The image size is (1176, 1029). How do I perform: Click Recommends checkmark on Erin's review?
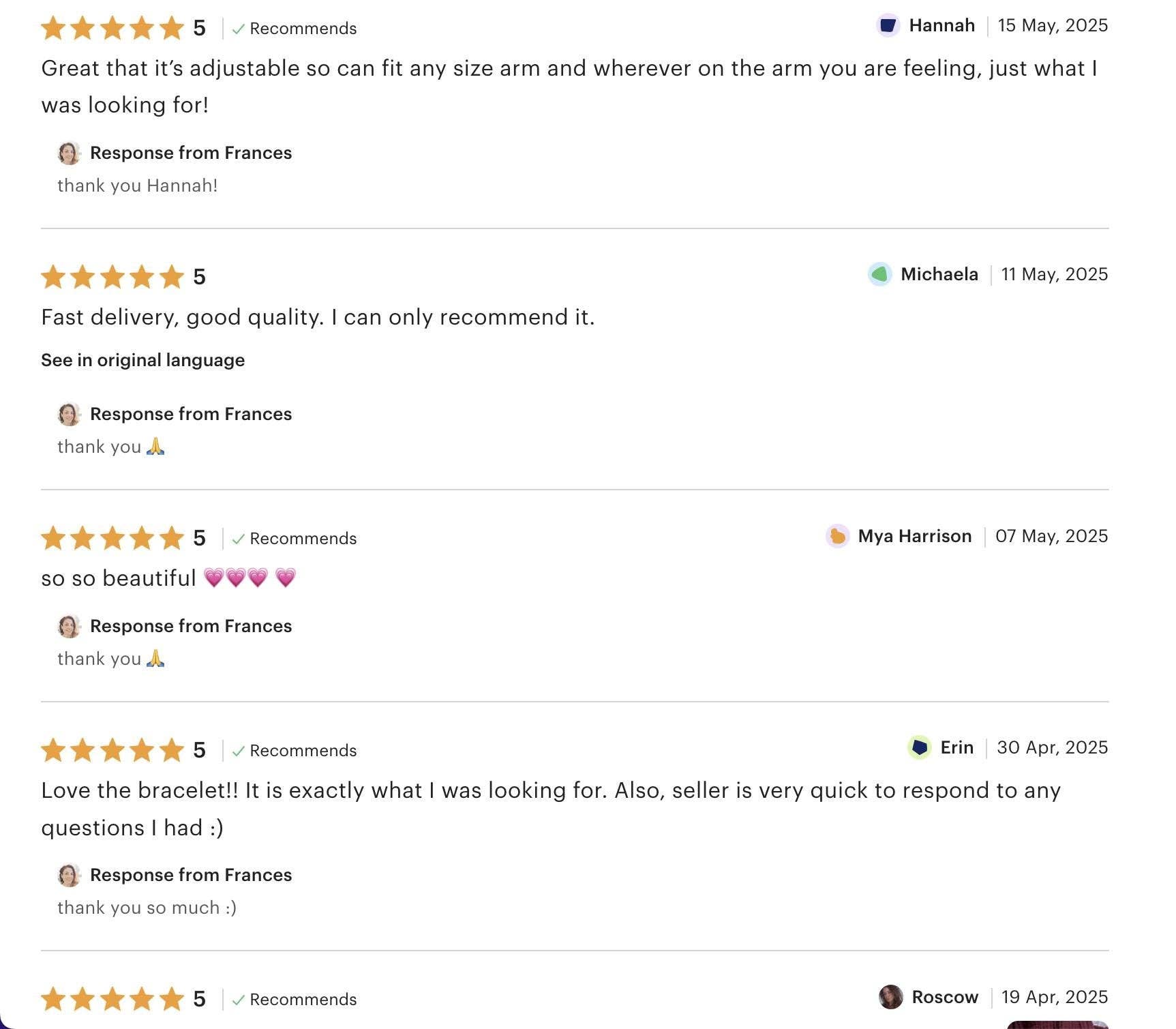point(238,751)
